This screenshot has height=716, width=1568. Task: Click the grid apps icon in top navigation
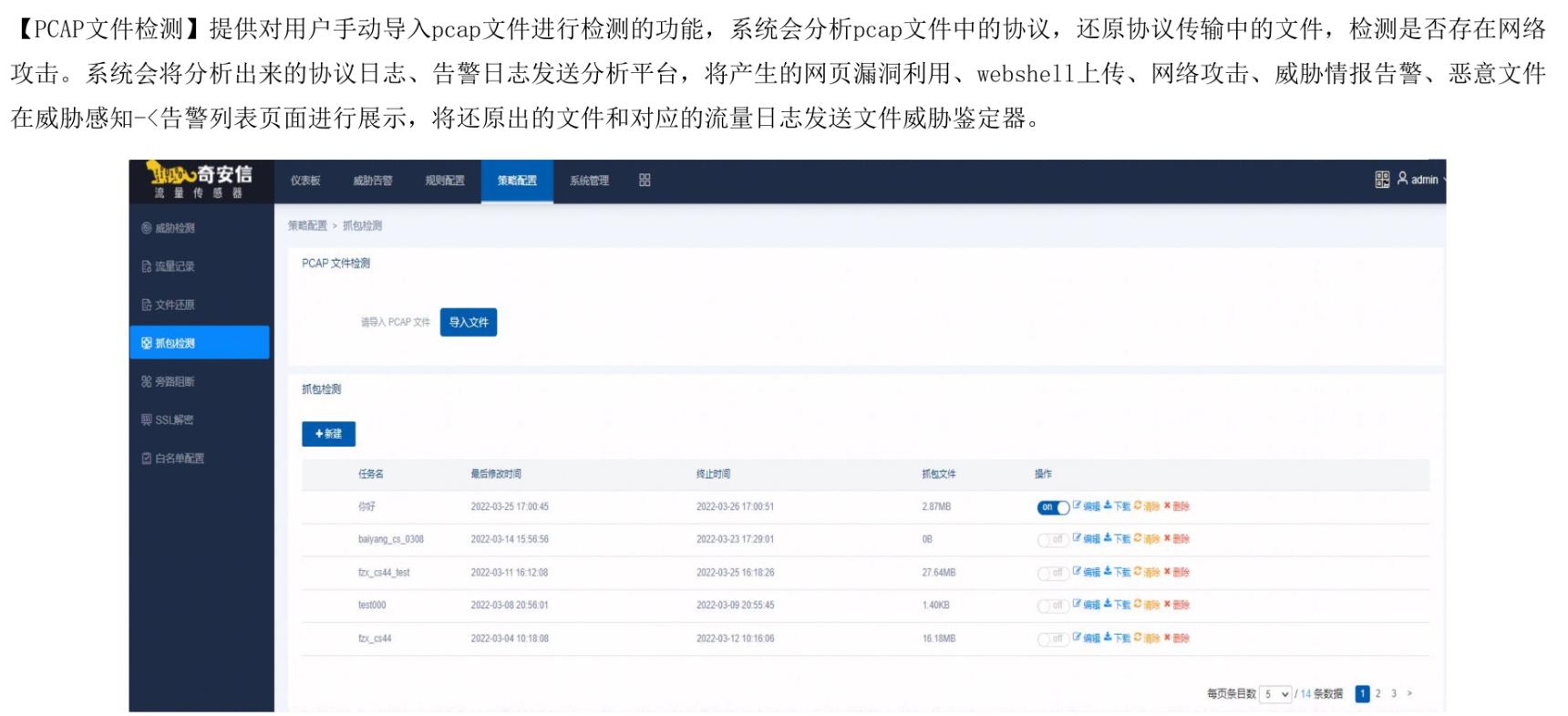click(645, 181)
